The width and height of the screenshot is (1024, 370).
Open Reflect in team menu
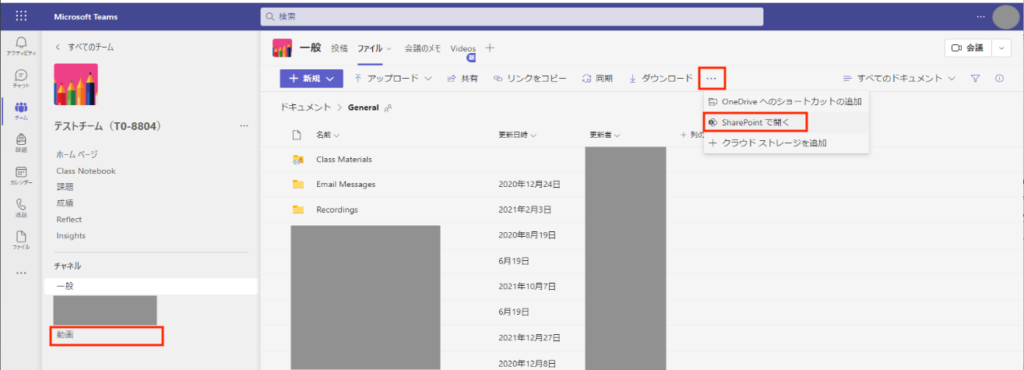tap(69, 219)
